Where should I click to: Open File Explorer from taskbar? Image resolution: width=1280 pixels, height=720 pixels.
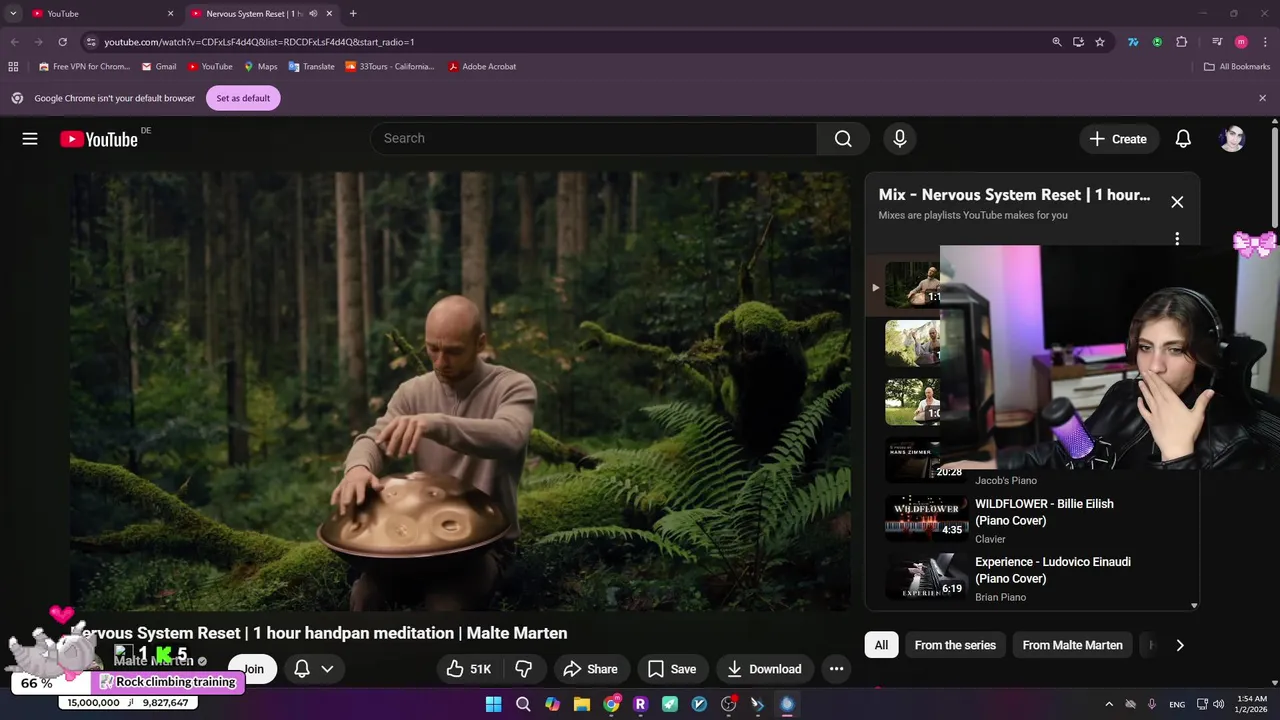[582, 704]
